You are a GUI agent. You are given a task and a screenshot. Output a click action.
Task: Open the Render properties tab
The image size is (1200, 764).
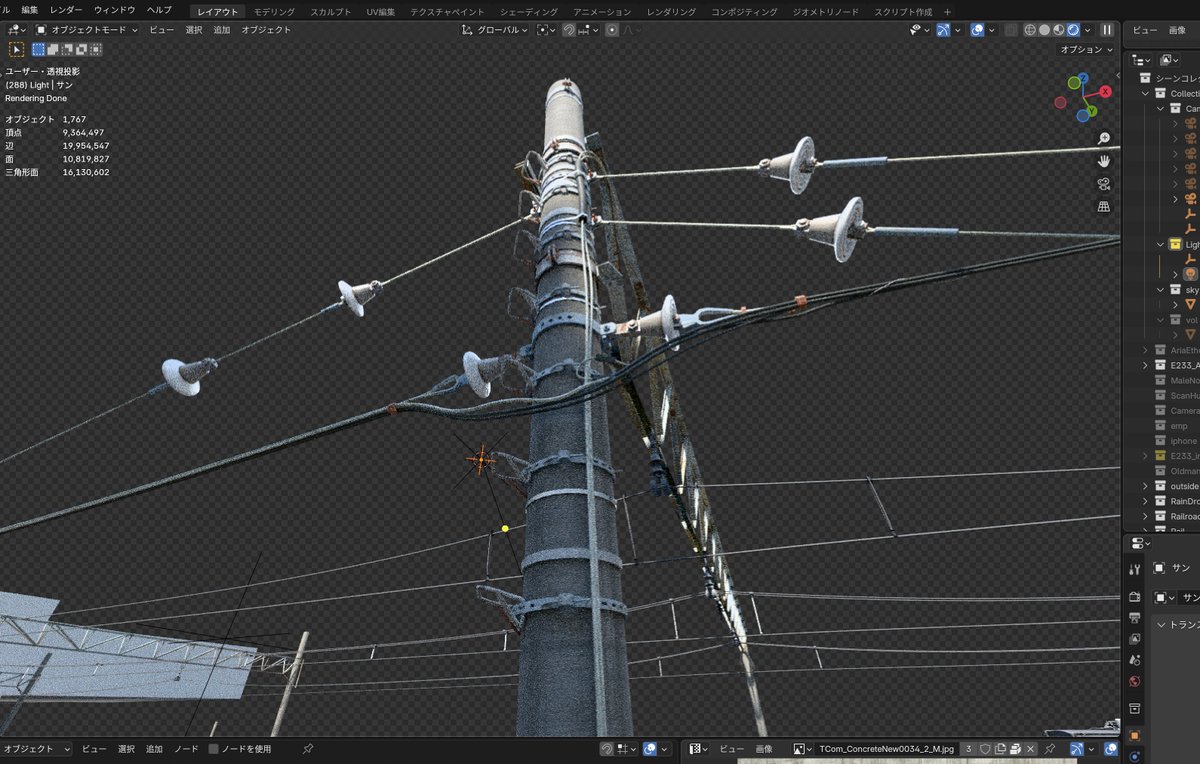tap(1134, 596)
